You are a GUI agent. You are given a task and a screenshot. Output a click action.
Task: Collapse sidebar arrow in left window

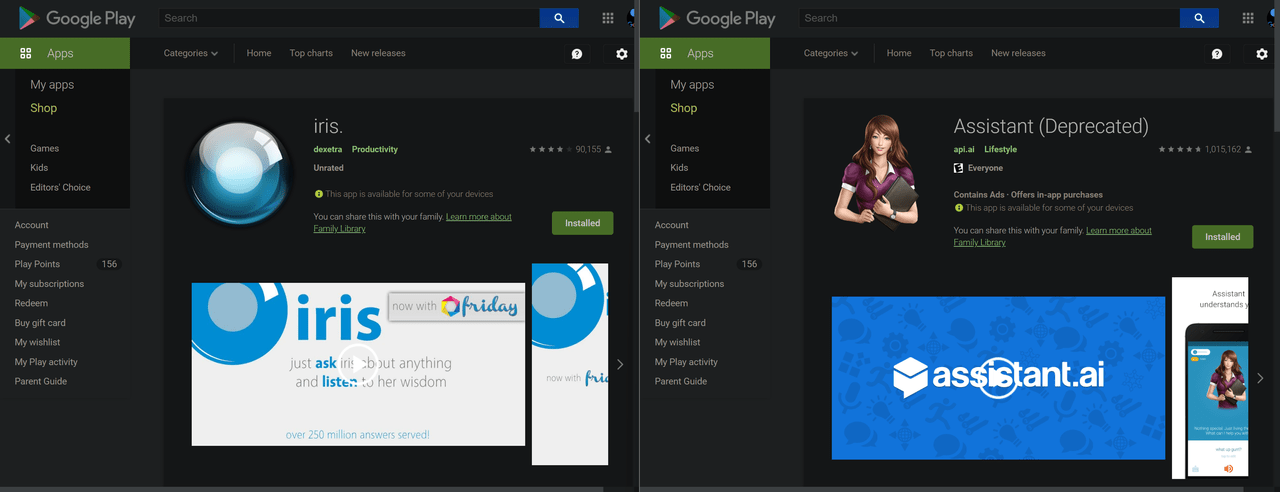tap(8, 138)
